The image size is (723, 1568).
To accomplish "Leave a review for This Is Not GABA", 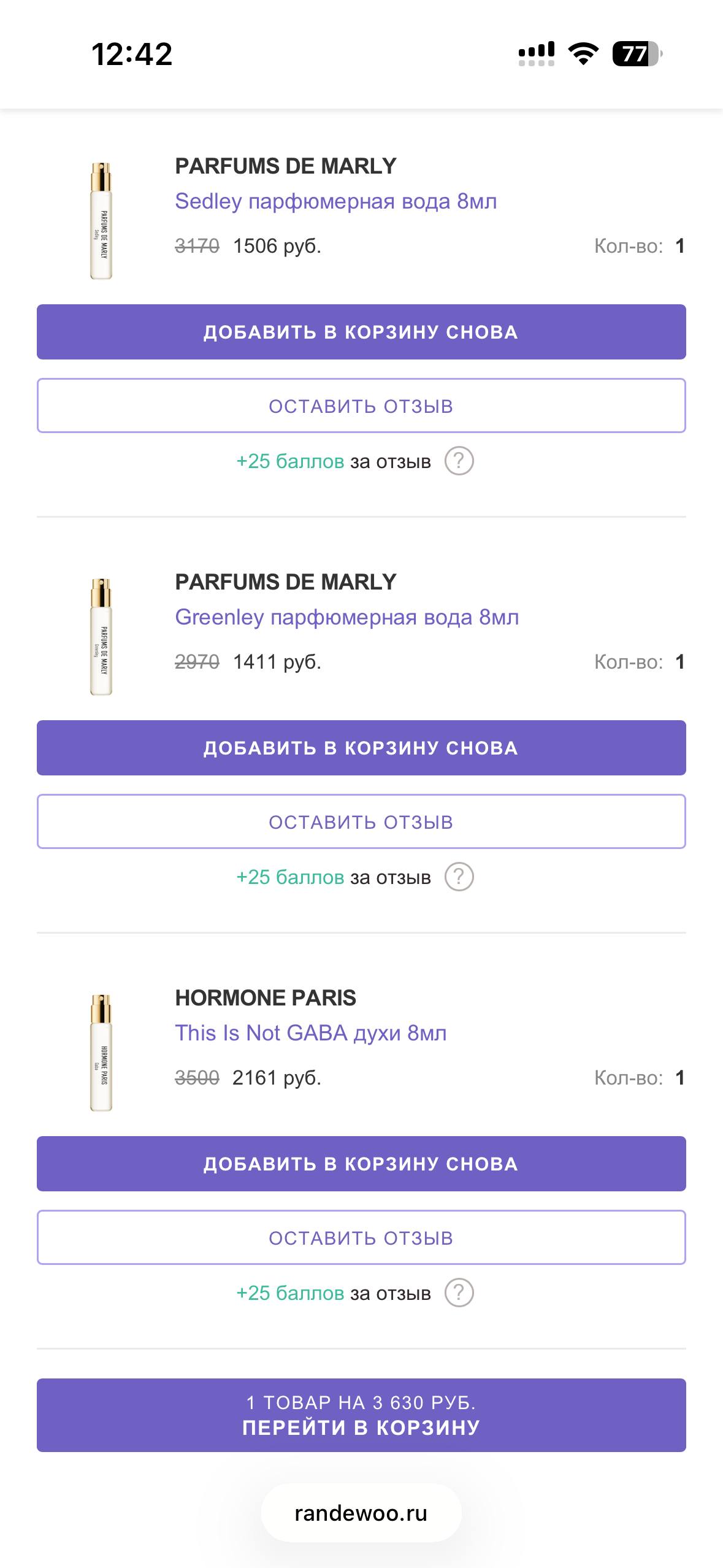I will click(361, 1237).
